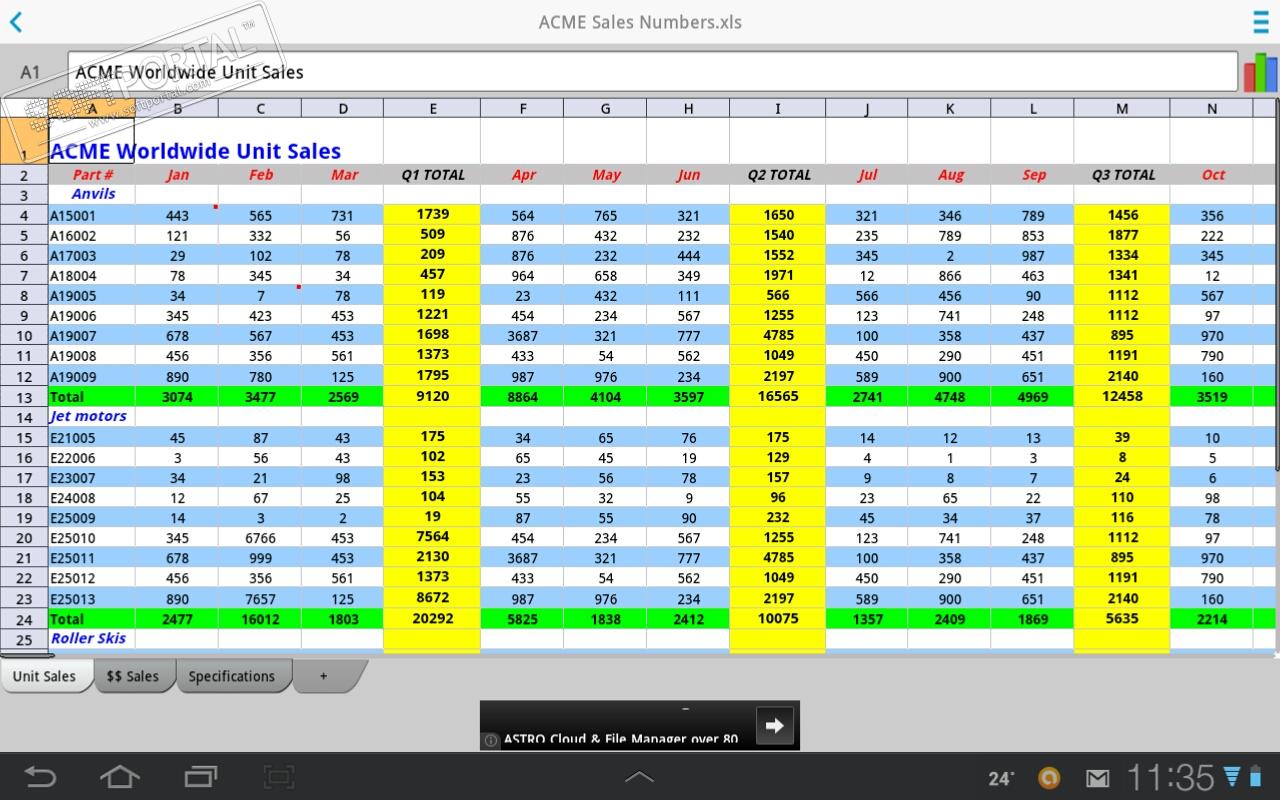Select the 'Oct' month header cell
The width and height of the screenshot is (1280, 800).
(1213, 175)
